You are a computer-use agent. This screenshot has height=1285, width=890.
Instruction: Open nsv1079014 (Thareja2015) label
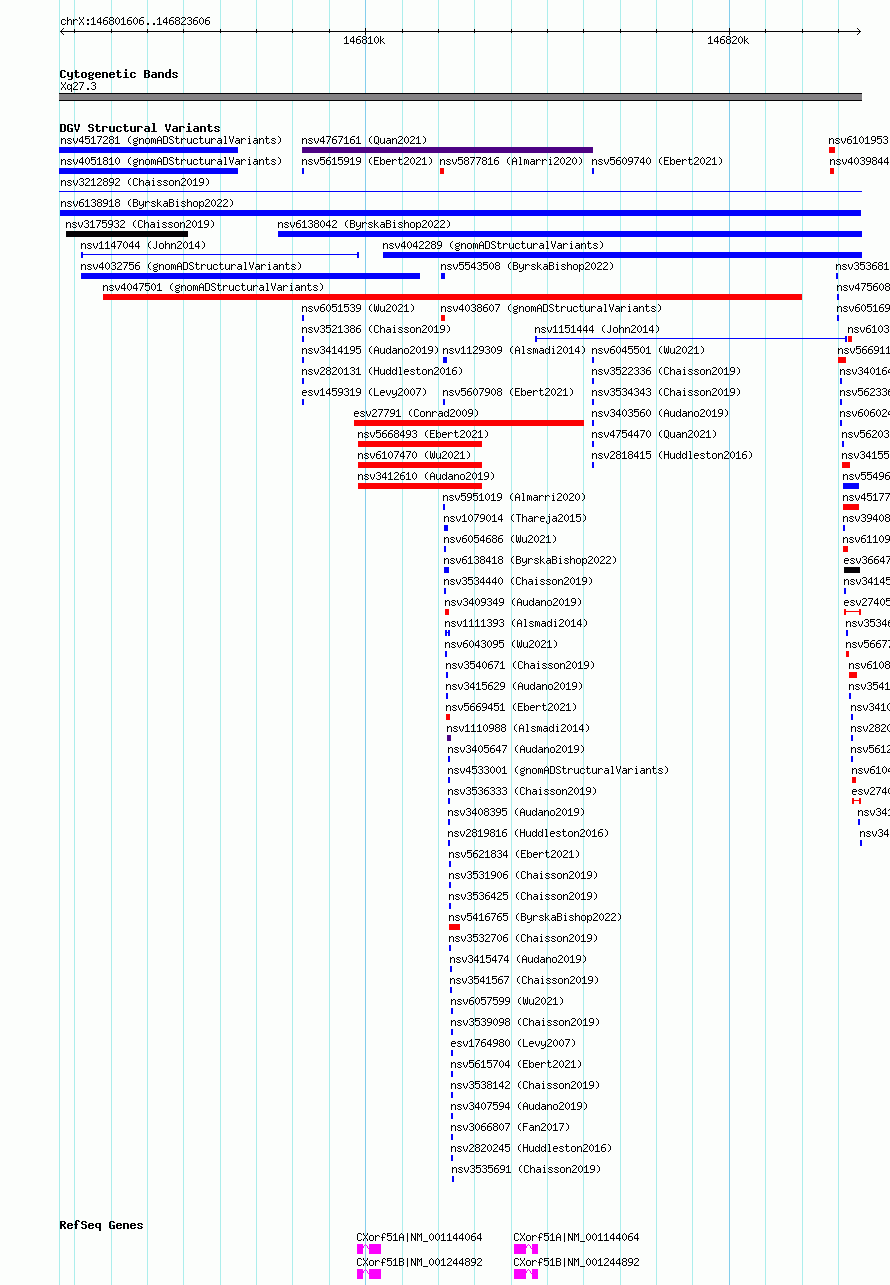(x=516, y=518)
